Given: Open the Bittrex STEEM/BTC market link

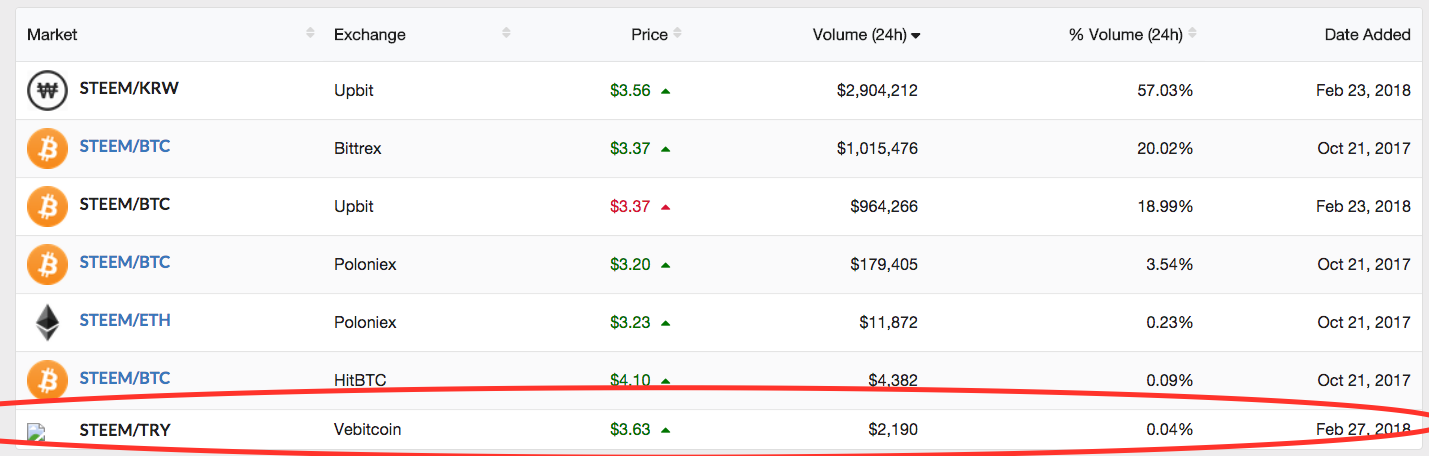Looking at the screenshot, I should point(125,147).
